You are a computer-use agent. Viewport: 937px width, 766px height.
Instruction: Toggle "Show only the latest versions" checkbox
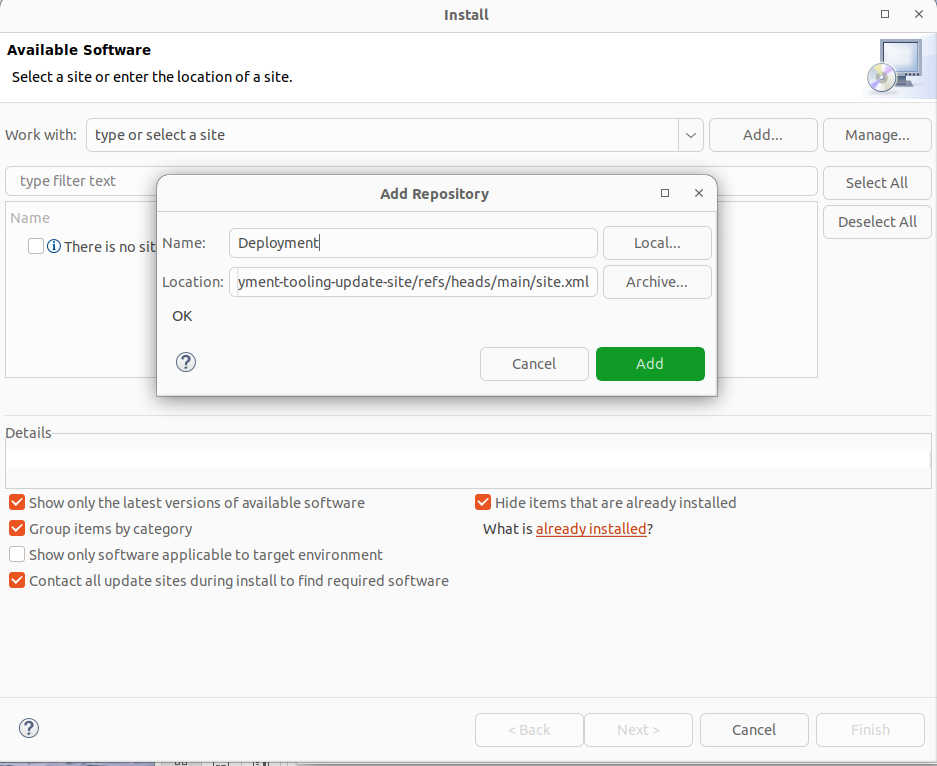pos(16,502)
